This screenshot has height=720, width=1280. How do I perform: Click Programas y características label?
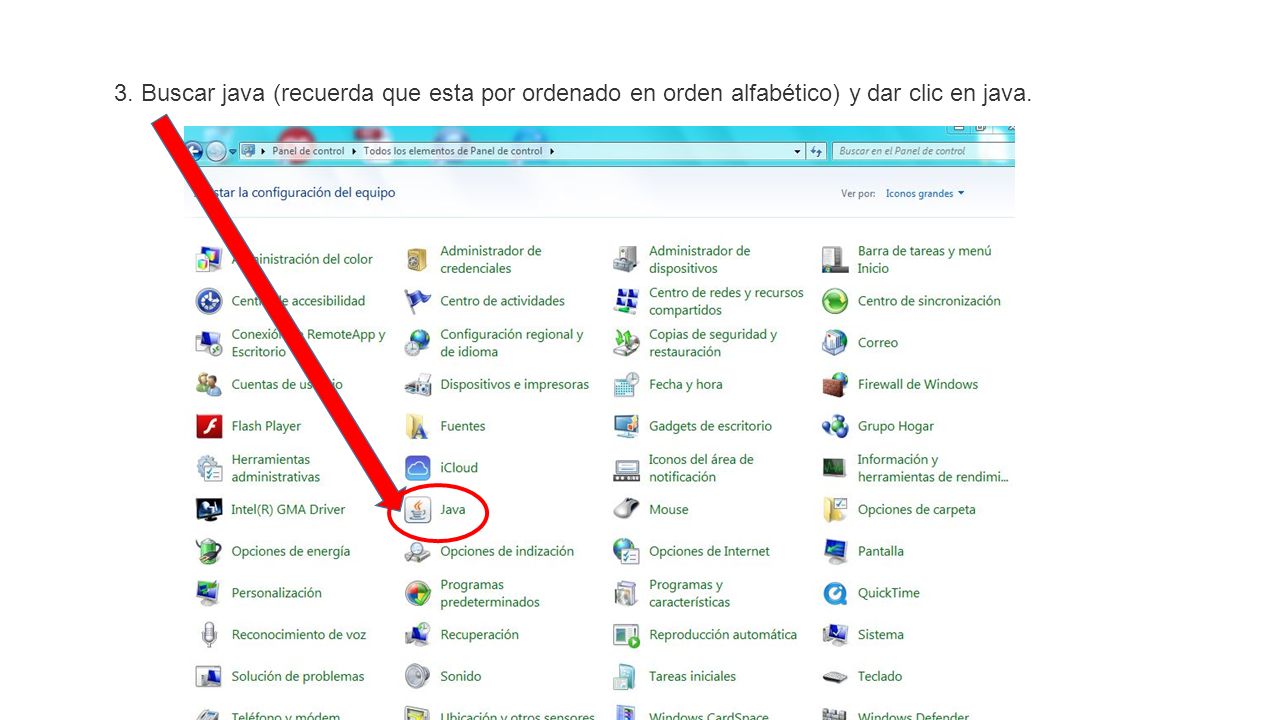pos(690,594)
